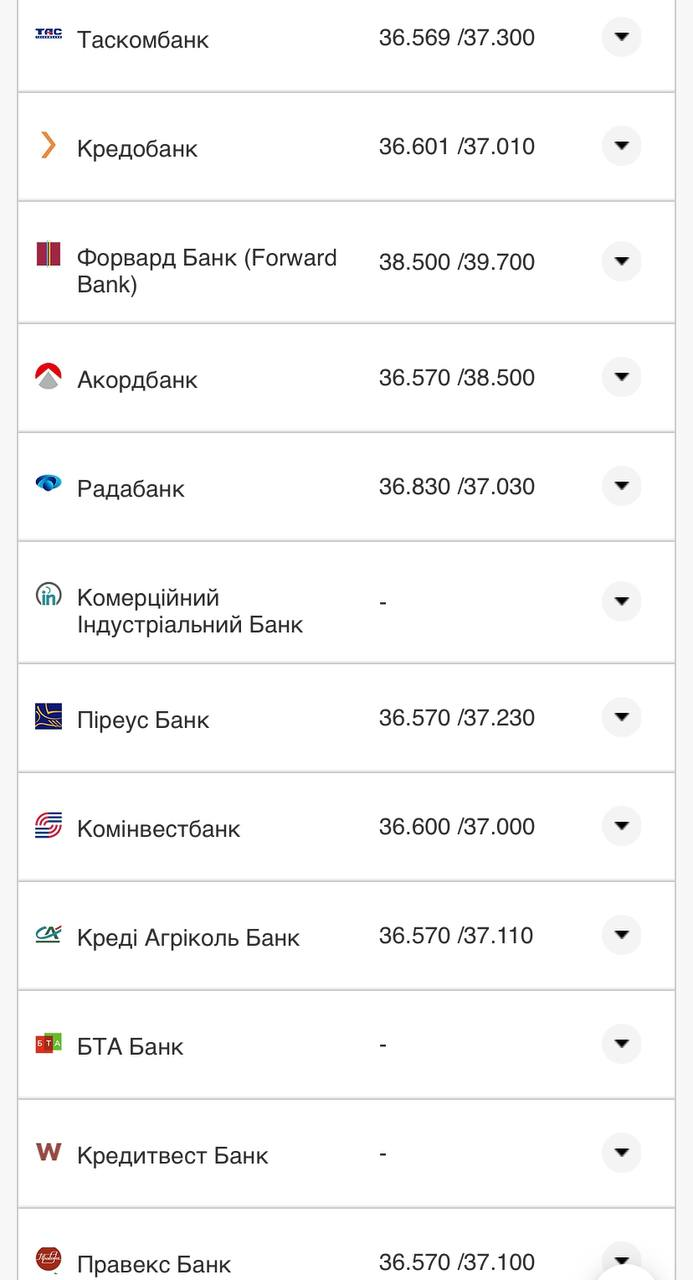Click Креді Агріколь rate 36.570 /37.110
The width and height of the screenshot is (693, 1280).
(x=456, y=936)
